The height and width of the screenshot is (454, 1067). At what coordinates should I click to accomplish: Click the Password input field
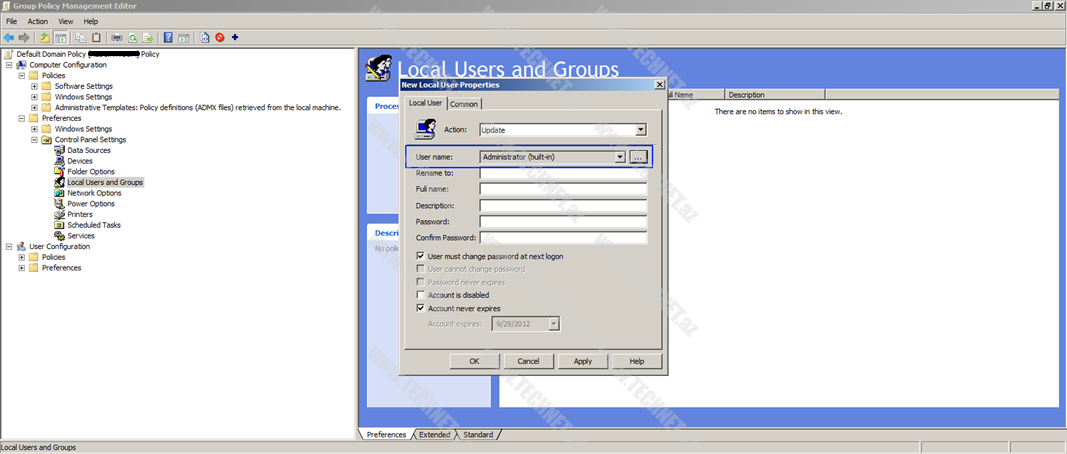click(563, 221)
